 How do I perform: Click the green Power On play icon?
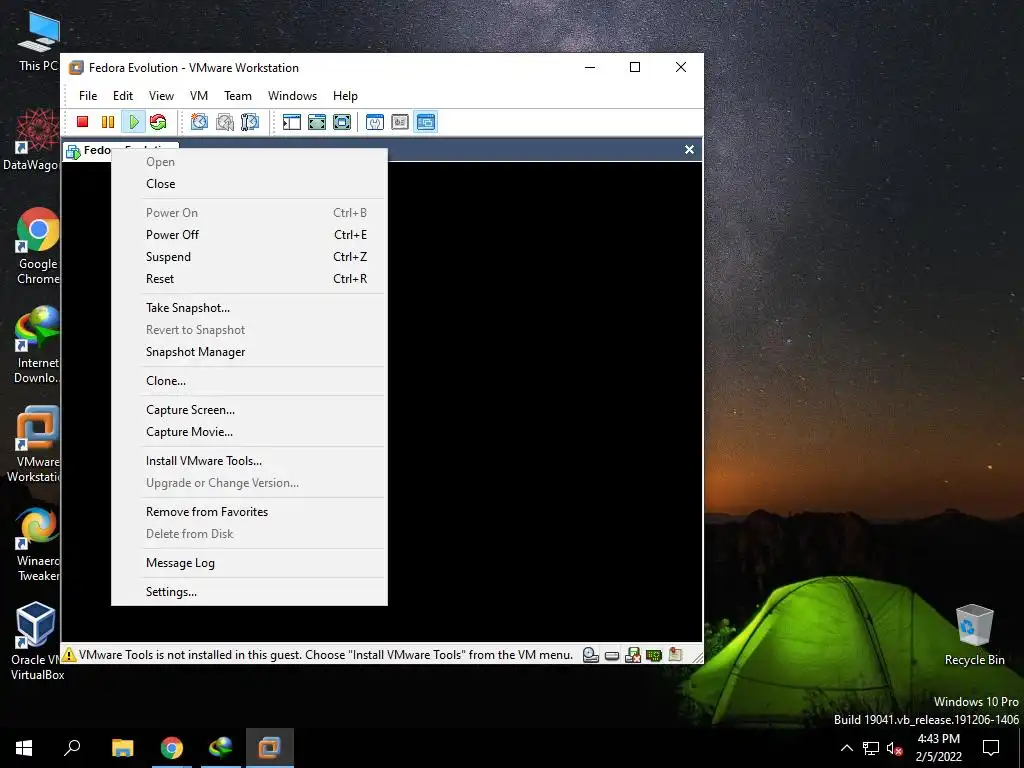[133, 121]
